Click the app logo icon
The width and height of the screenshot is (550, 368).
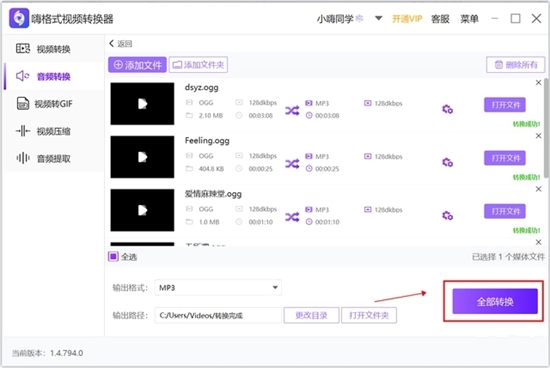pyautogui.click(x=19, y=18)
